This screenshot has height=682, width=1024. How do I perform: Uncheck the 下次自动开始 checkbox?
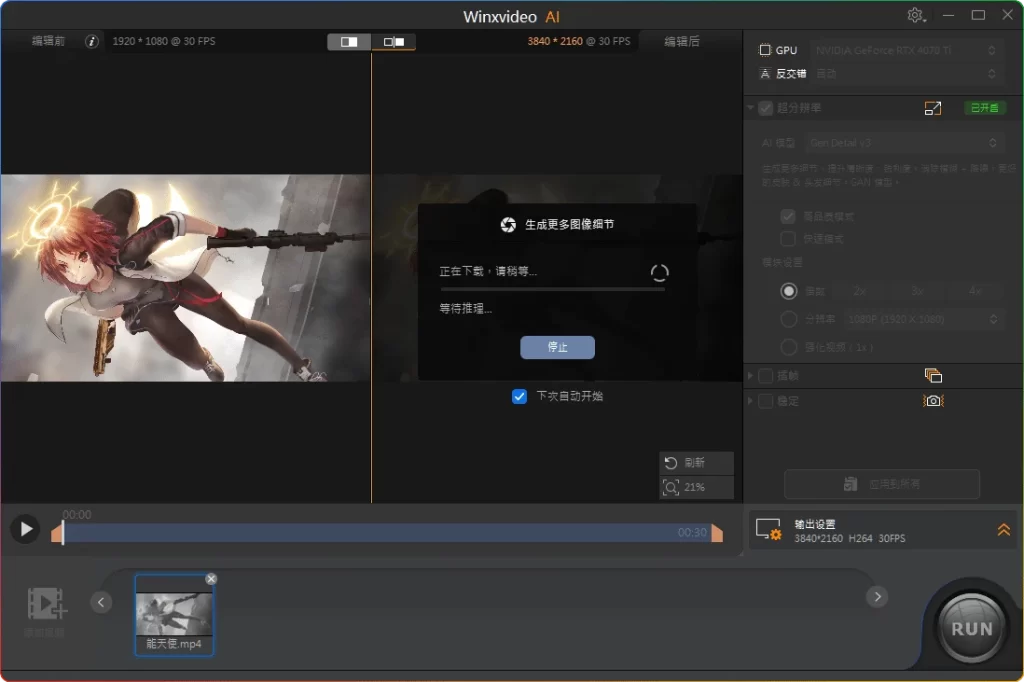pos(519,396)
